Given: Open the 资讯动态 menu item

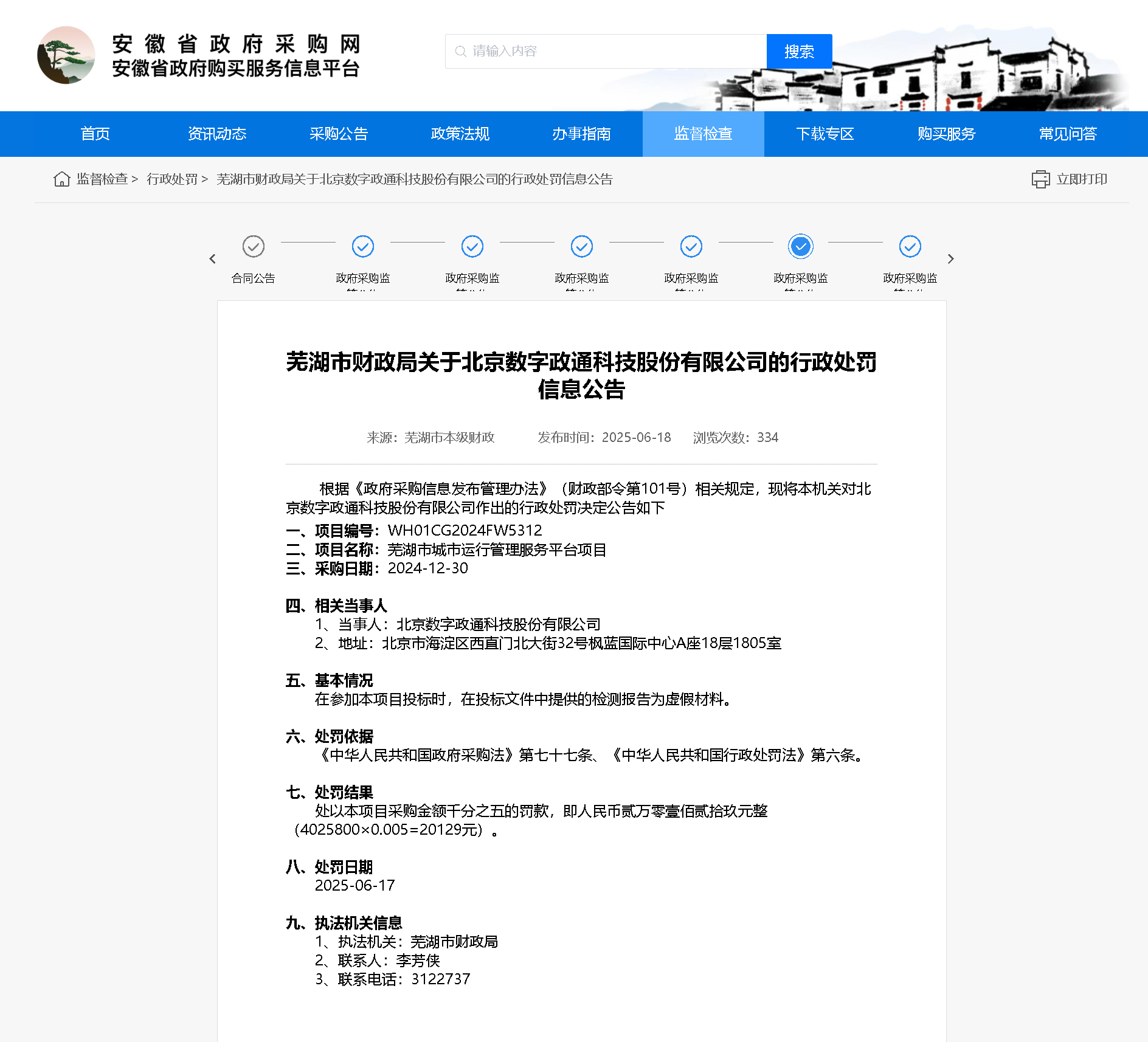Looking at the screenshot, I should coord(217,134).
